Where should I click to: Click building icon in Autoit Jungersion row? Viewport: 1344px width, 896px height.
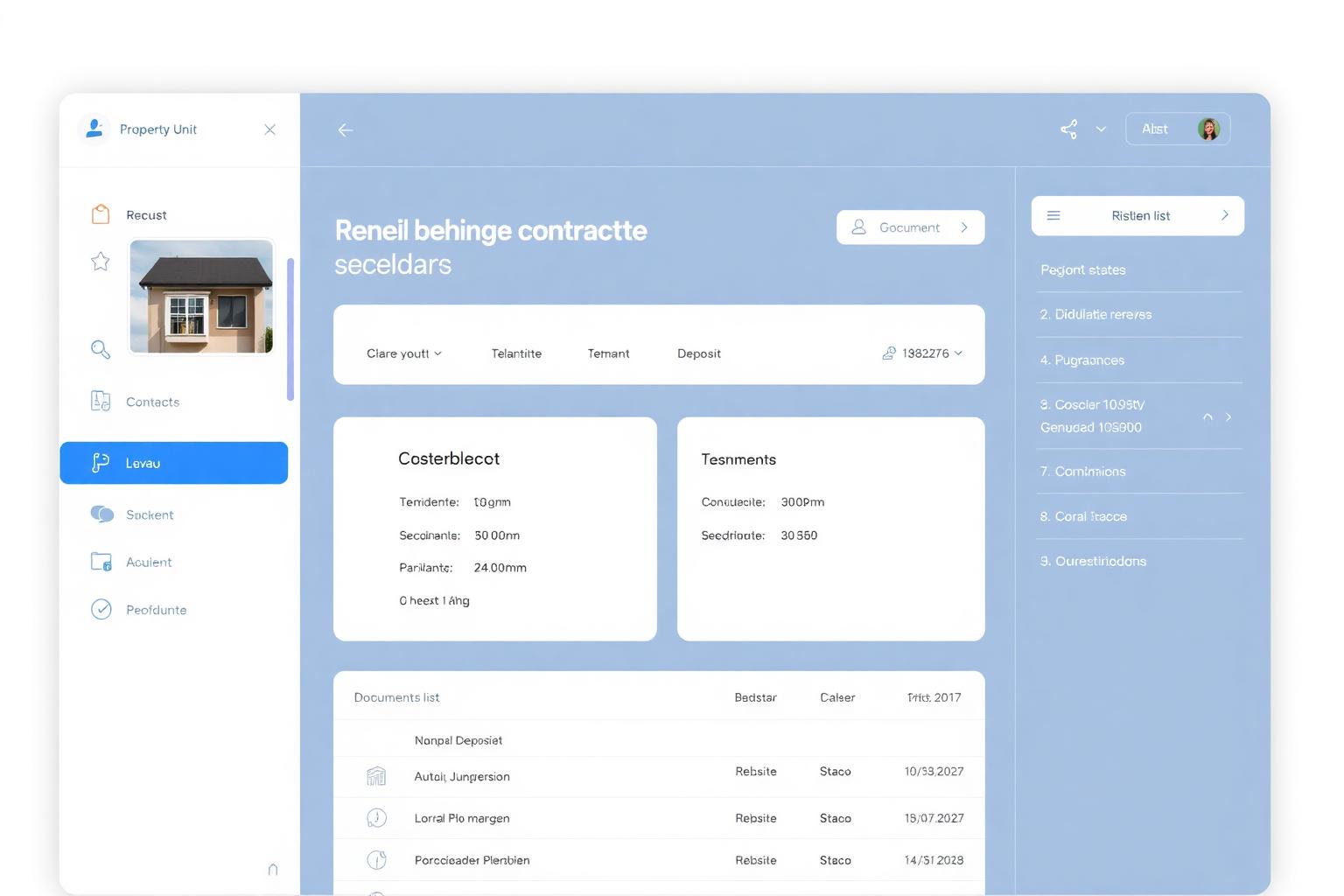point(376,776)
